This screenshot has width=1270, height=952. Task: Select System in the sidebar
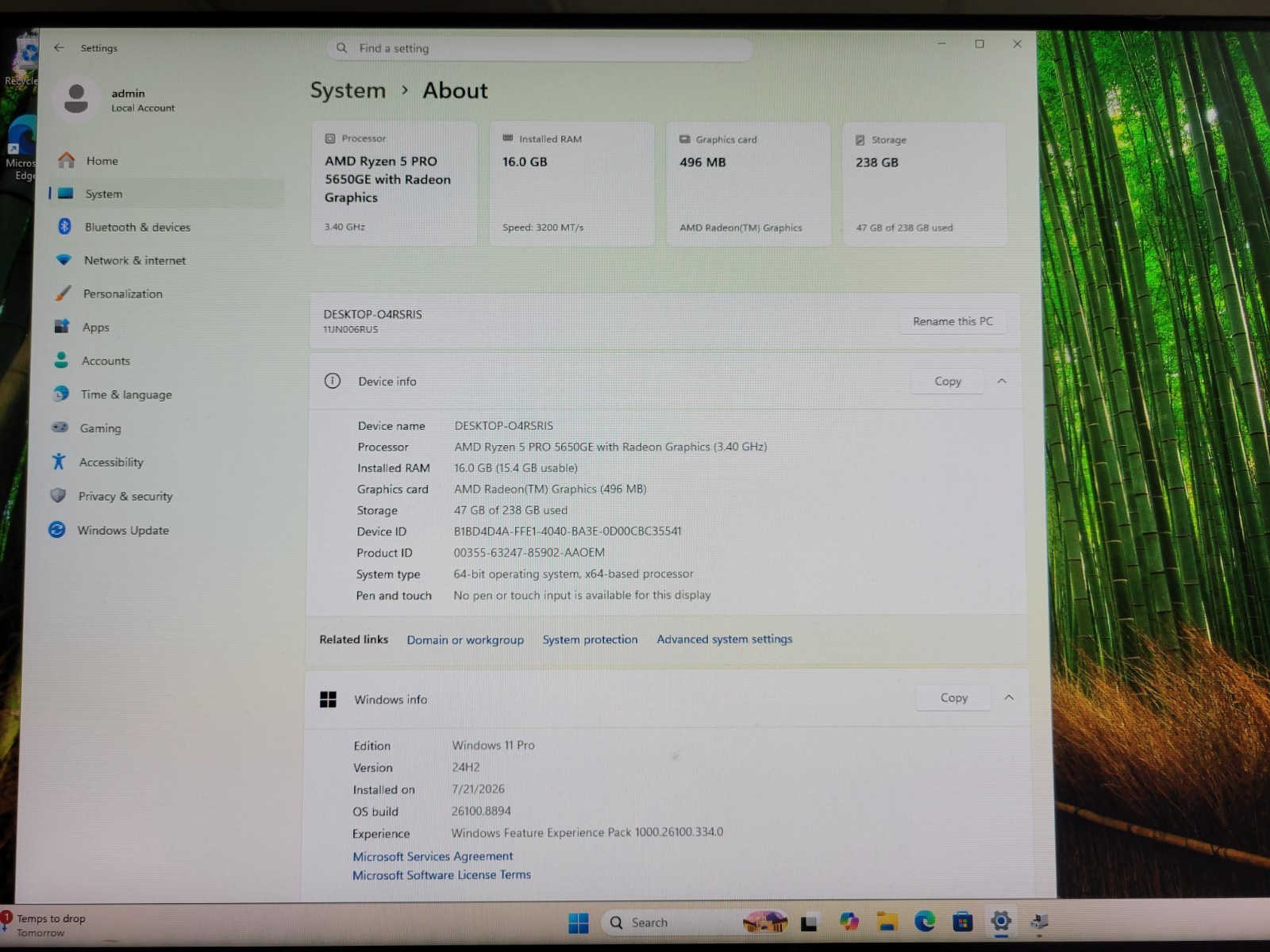[167, 194]
